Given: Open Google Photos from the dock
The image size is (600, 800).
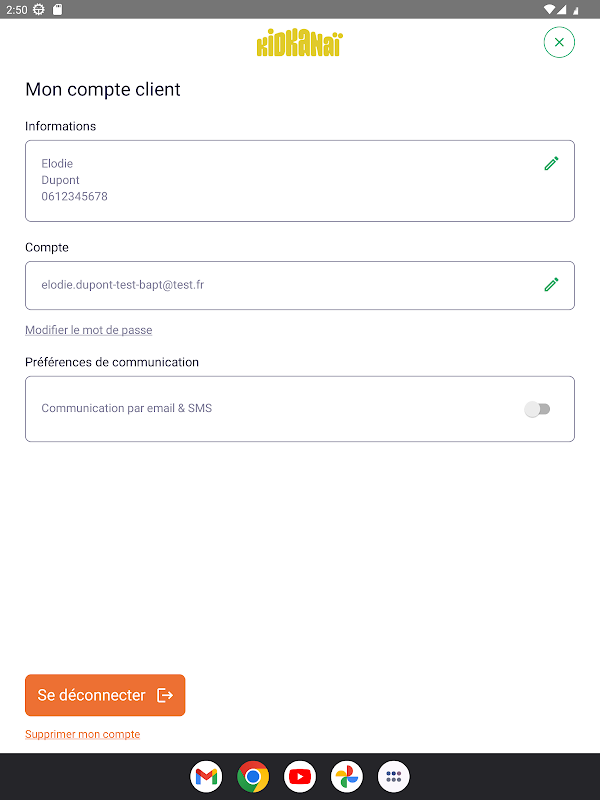Looking at the screenshot, I should (x=347, y=776).
